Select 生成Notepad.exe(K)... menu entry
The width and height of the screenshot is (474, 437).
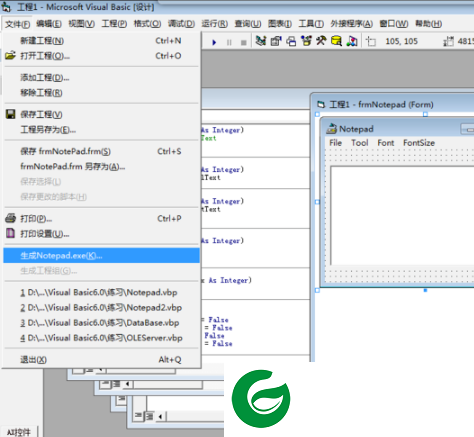point(101,256)
